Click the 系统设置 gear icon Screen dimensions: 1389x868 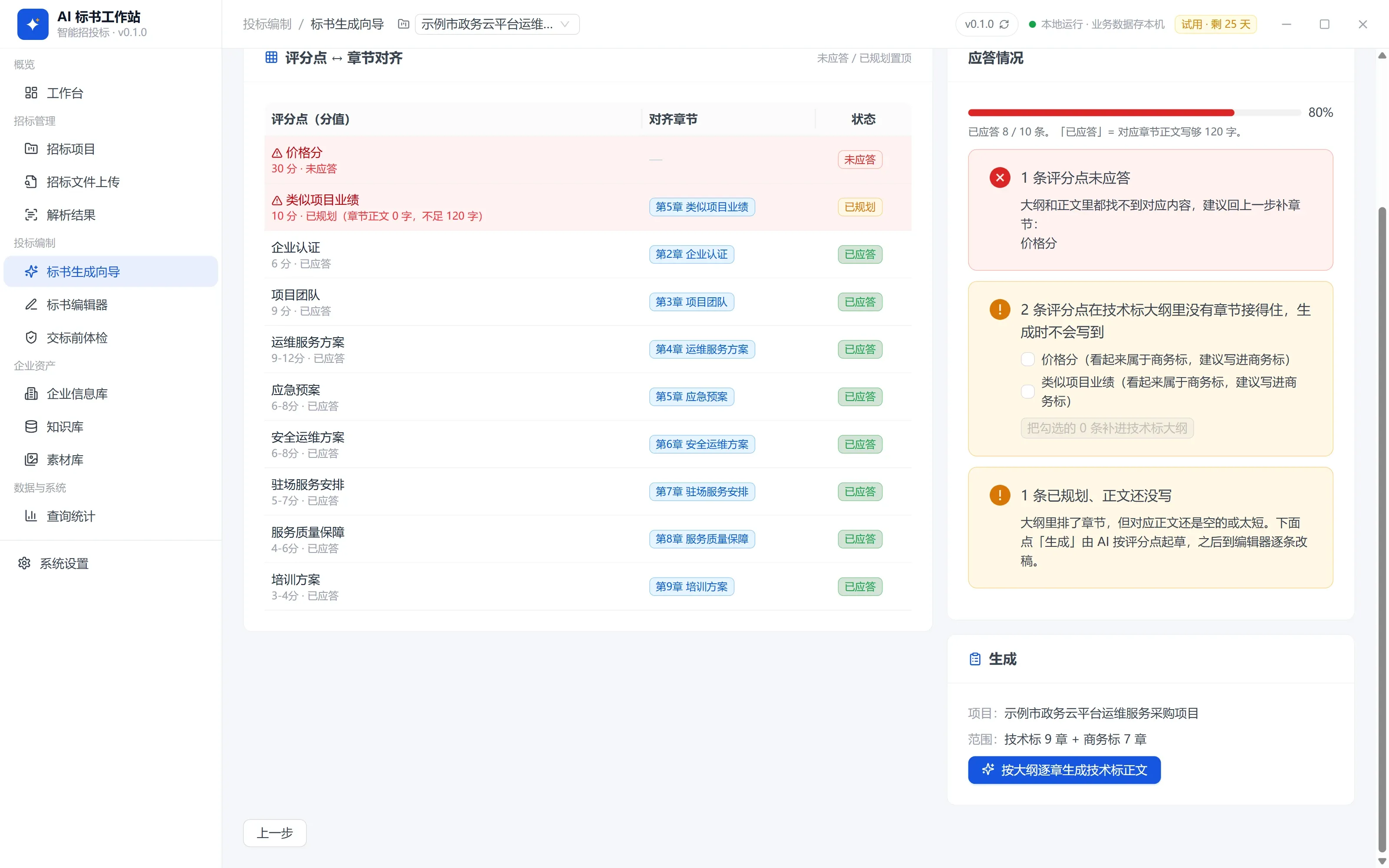(24, 563)
